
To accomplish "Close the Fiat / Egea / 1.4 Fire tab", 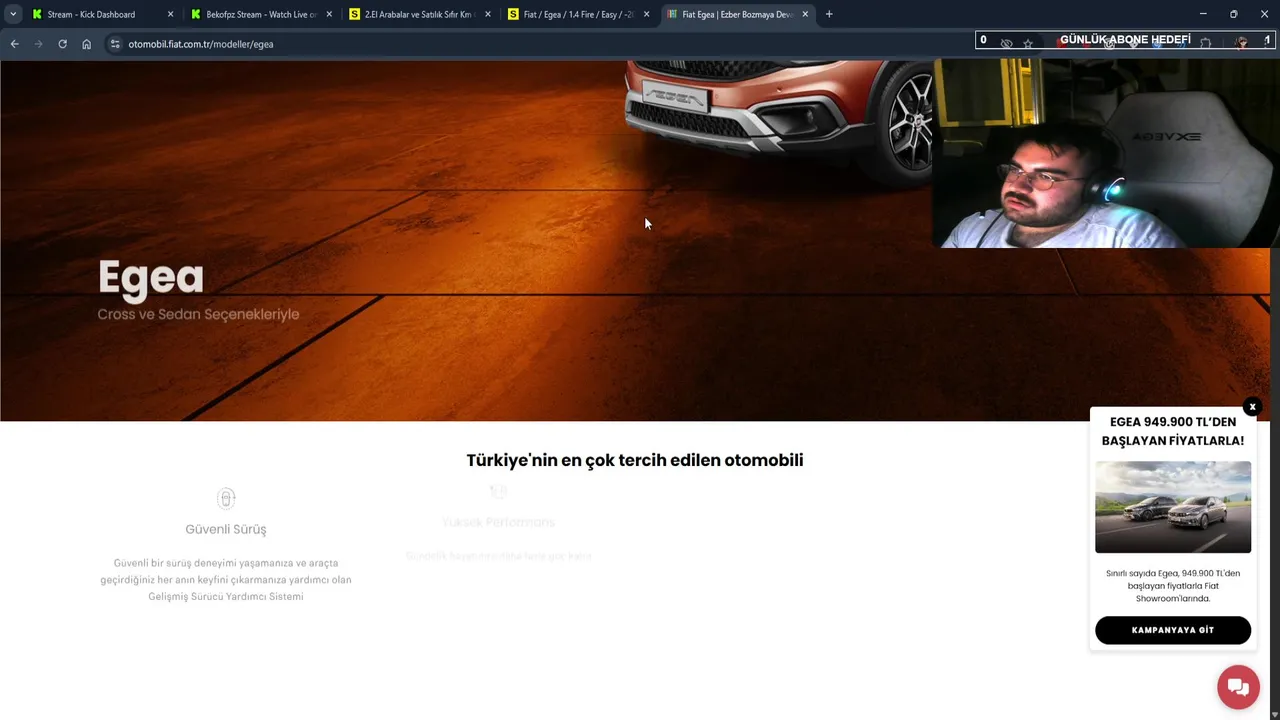I will (646, 14).
